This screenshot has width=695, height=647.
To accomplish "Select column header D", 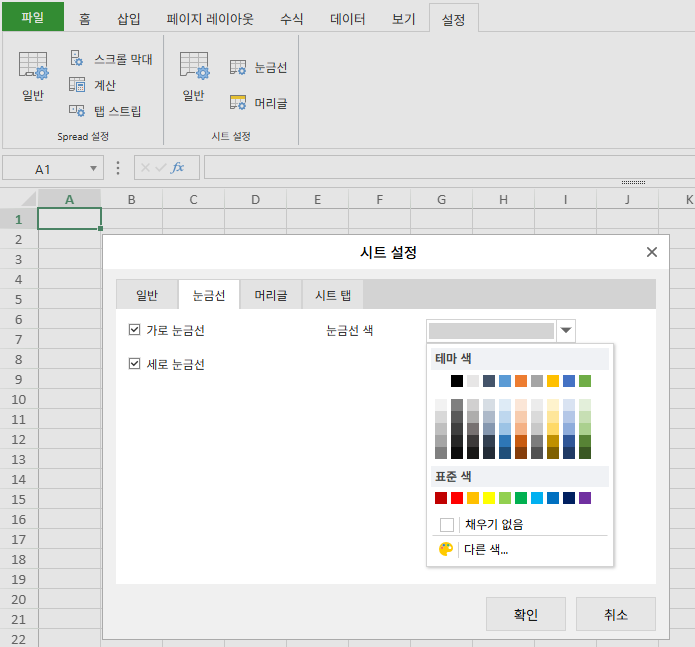I will tap(256, 199).
